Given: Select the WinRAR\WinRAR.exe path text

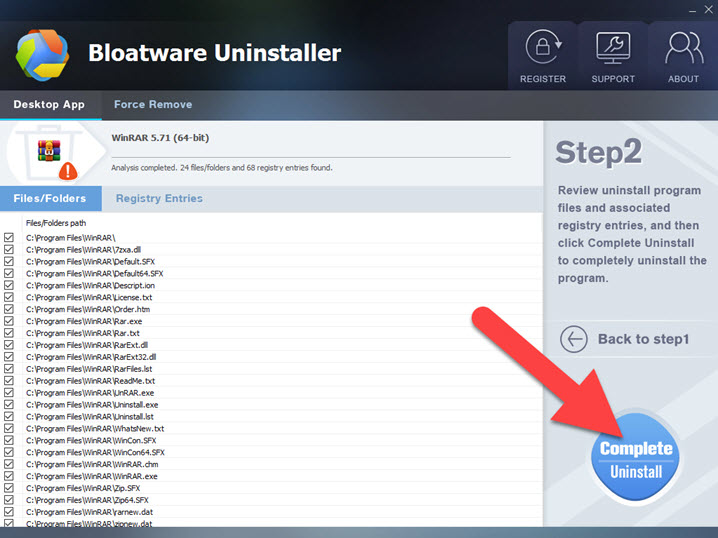Looking at the screenshot, I should 92,476.
